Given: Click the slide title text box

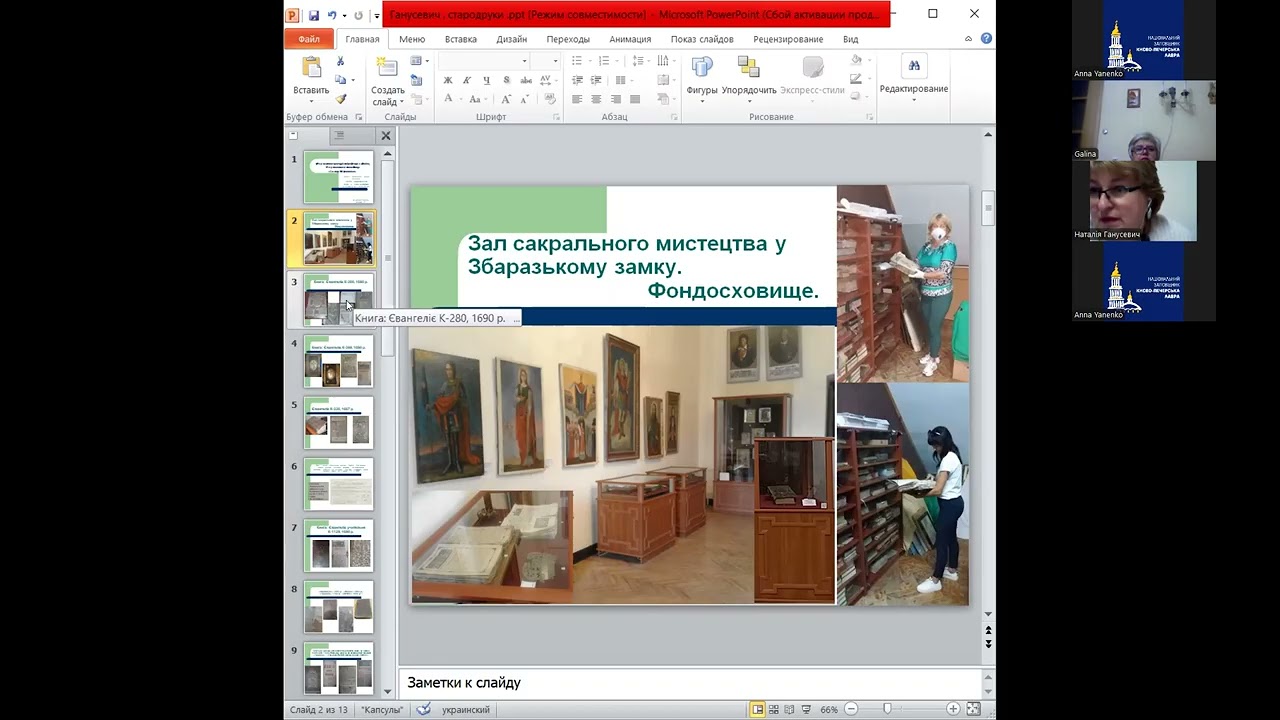Looking at the screenshot, I should point(643,267).
